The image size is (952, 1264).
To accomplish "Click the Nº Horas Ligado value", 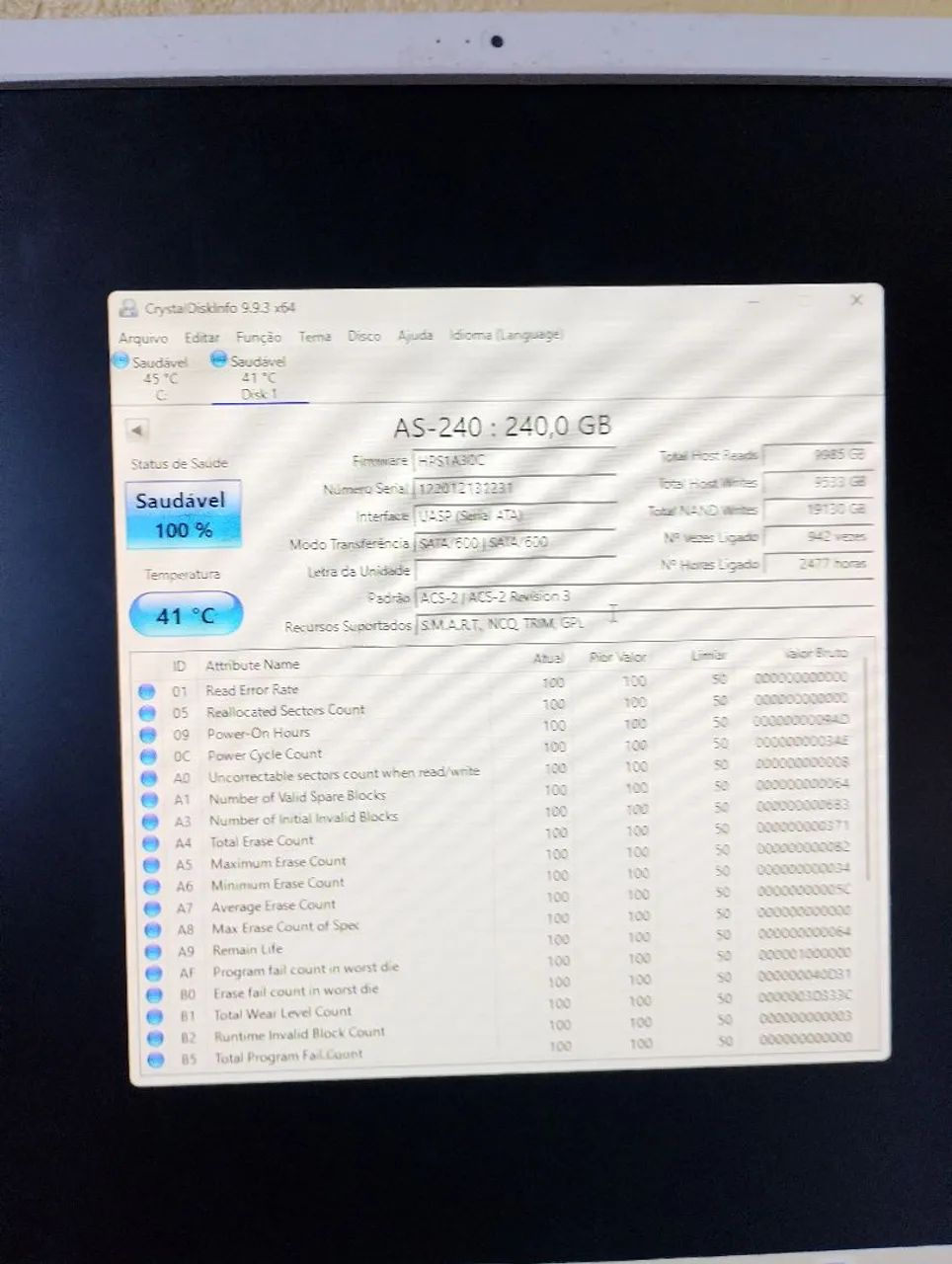I will [820, 564].
